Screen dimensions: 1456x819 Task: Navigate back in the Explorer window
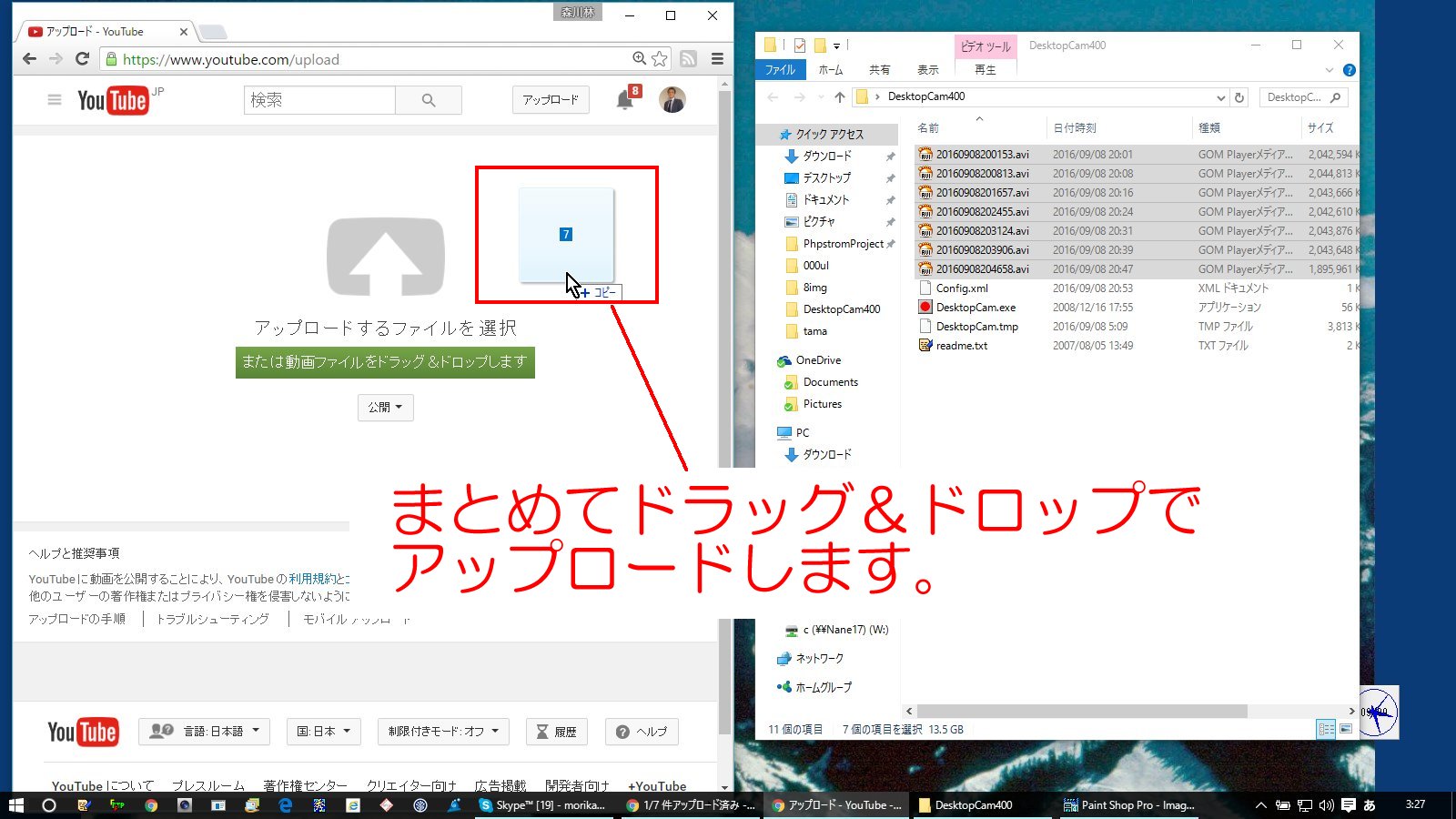point(773,97)
